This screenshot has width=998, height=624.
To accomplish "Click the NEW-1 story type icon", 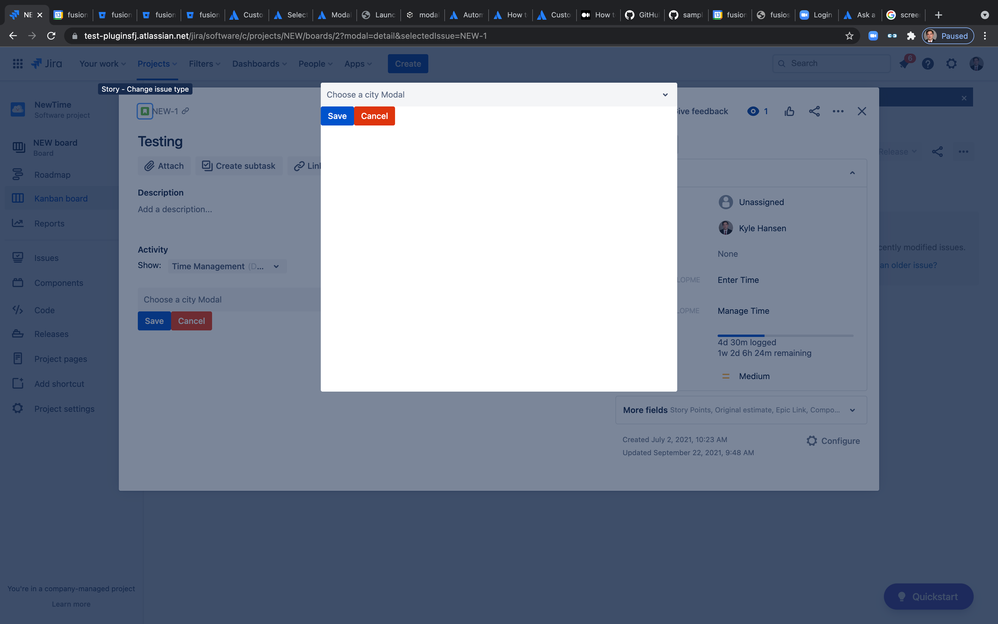I will point(144,111).
